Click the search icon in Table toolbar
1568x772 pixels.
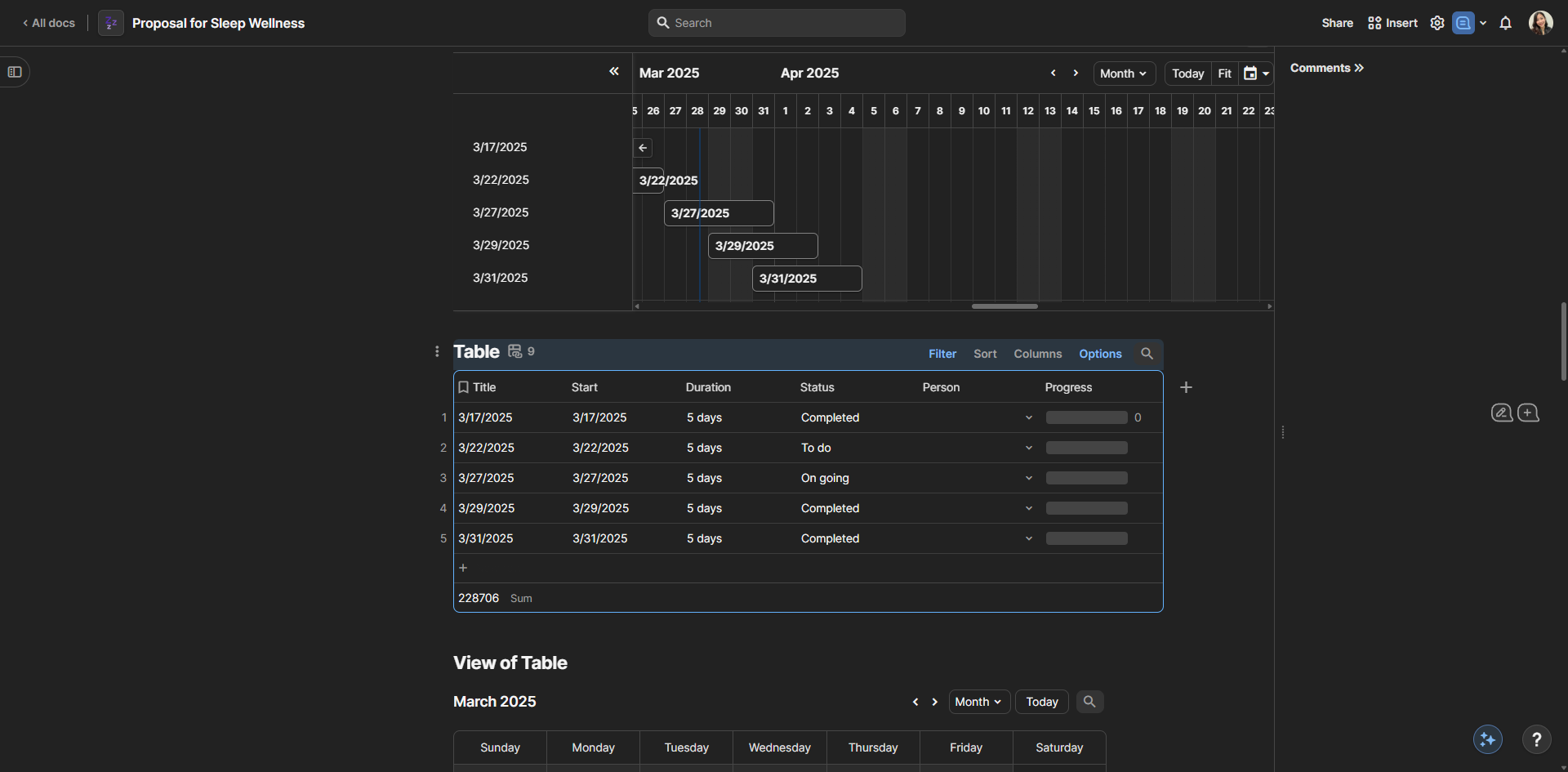pyautogui.click(x=1147, y=354)
